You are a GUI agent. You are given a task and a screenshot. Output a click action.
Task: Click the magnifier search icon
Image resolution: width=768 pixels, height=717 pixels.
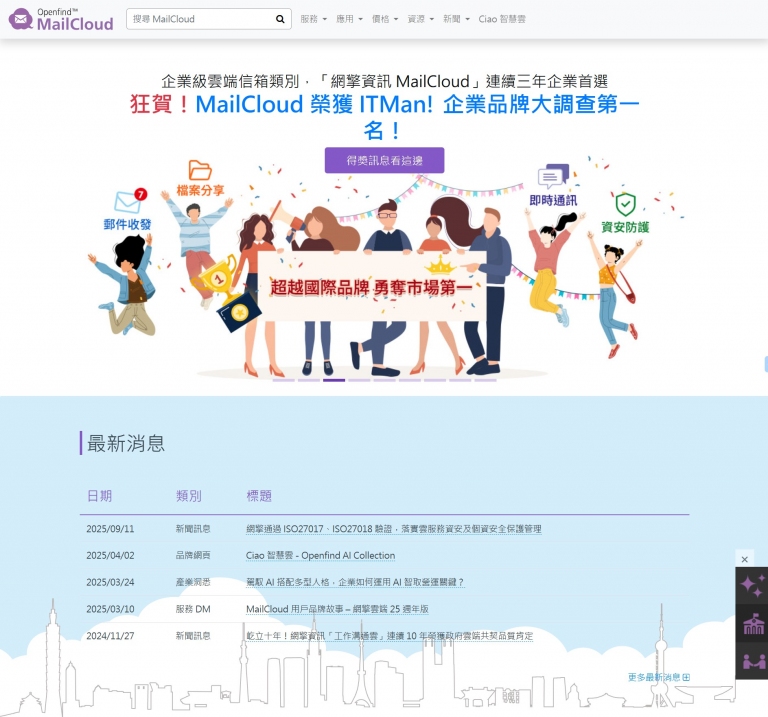[x=280, y=19]
